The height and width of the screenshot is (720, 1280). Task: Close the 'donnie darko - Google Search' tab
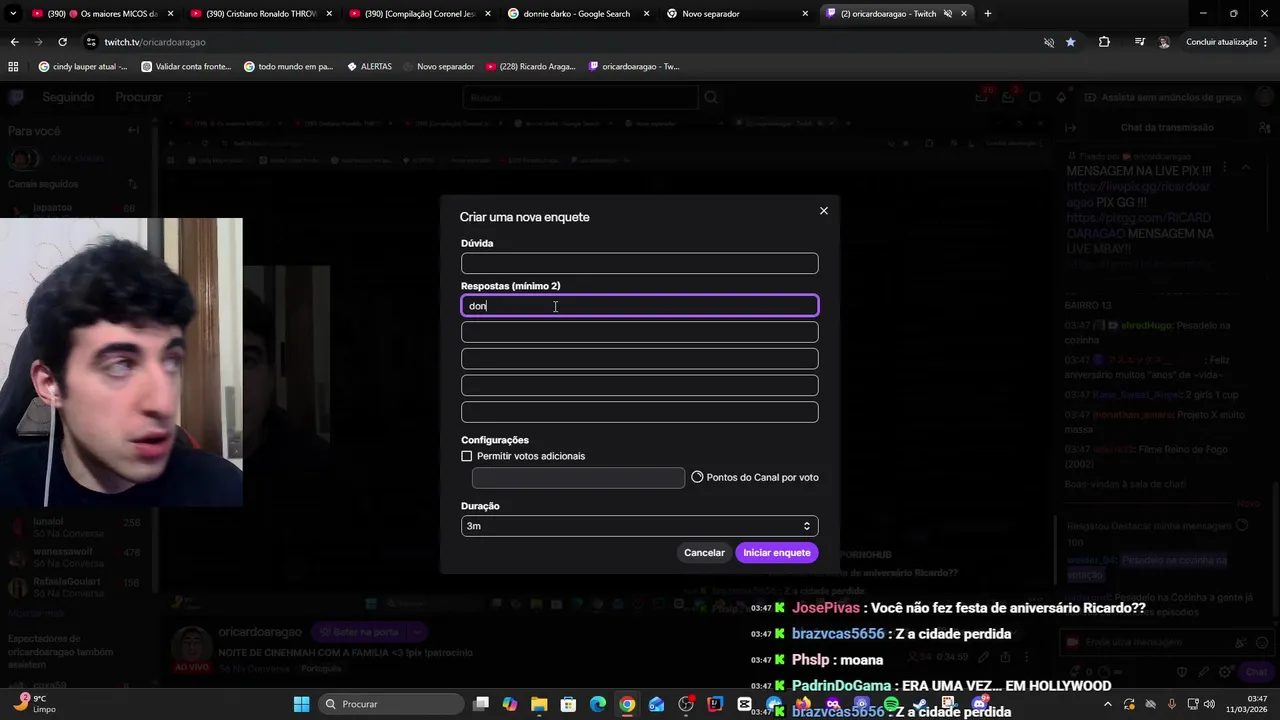[646, 14]
